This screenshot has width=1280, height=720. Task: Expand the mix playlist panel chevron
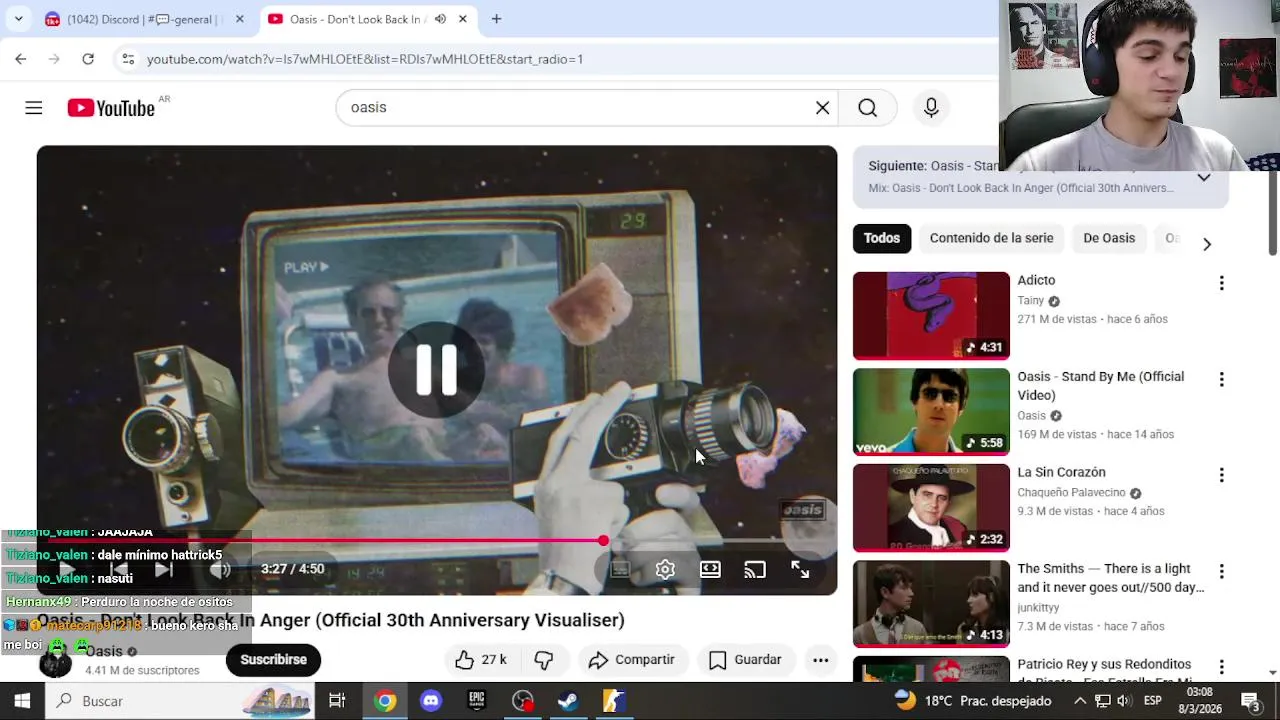(1204, 177)
